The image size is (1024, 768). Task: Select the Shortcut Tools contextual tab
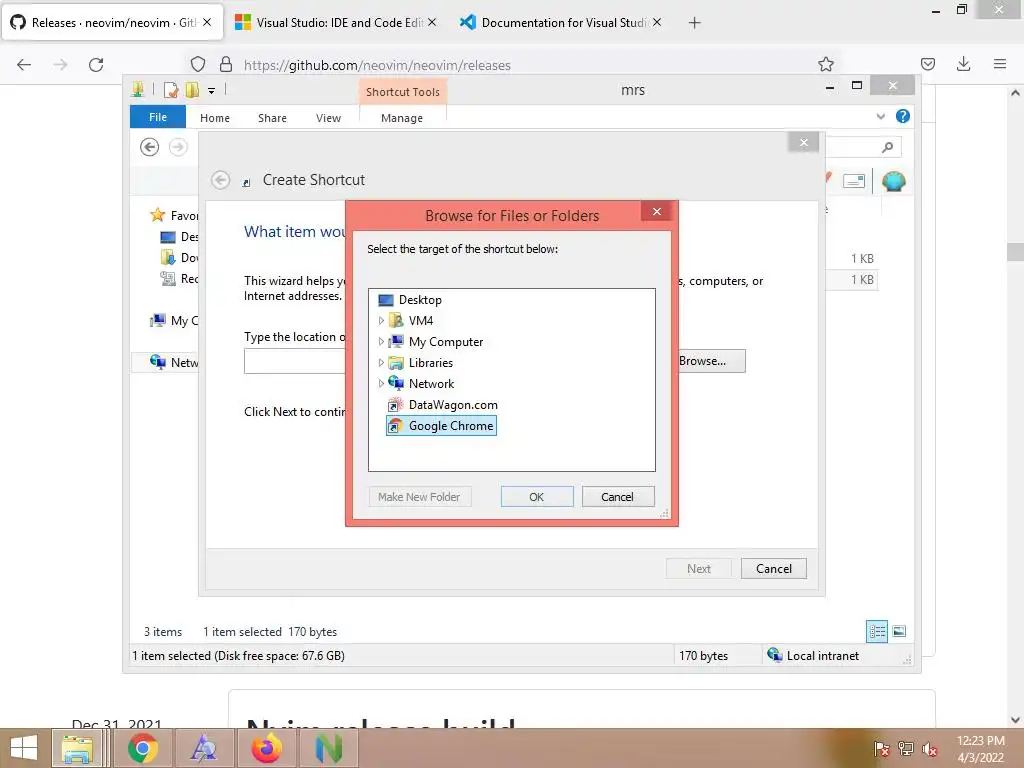403,92
